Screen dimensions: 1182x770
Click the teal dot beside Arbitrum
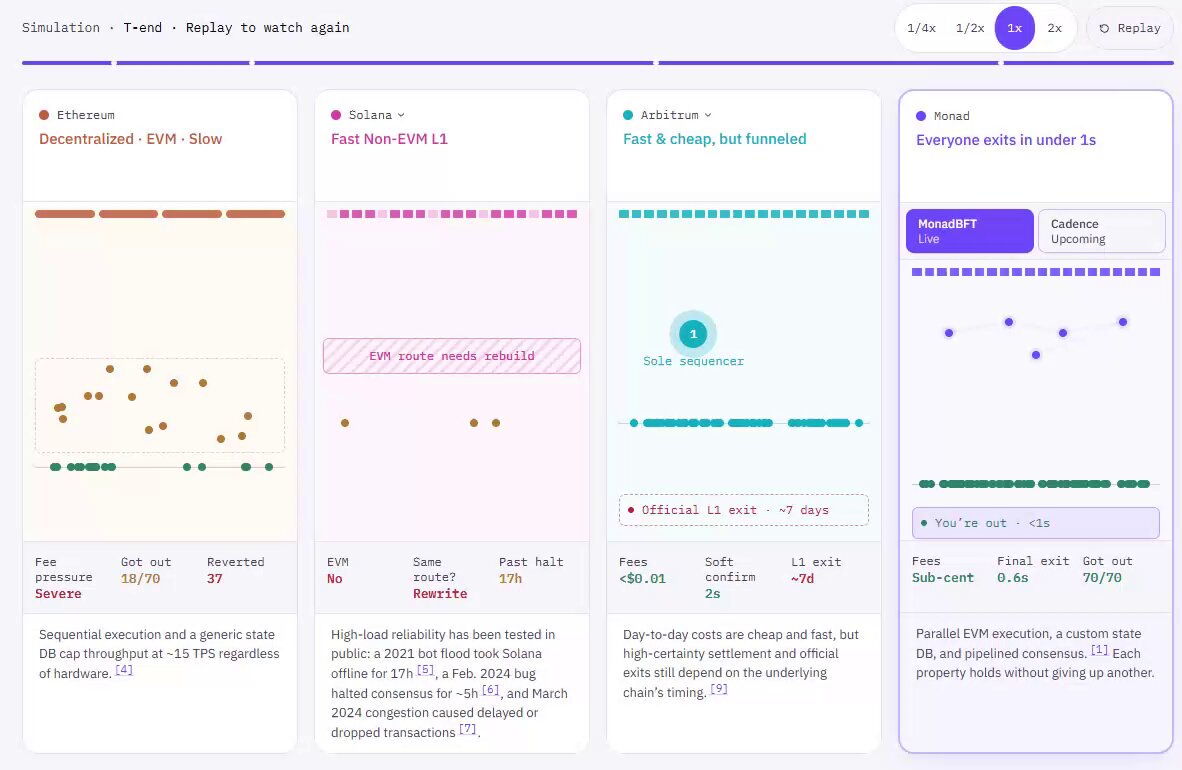point(628,115)
